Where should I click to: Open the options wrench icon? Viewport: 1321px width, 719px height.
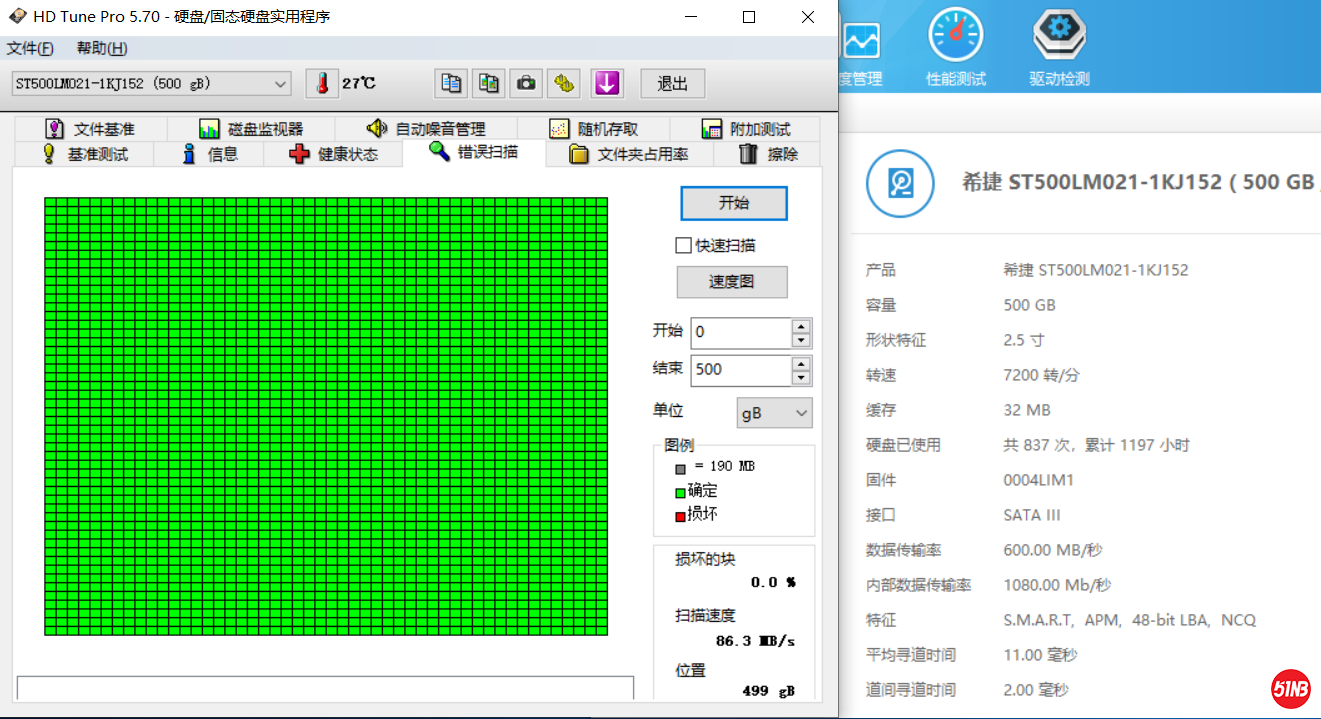pos(564,84)
